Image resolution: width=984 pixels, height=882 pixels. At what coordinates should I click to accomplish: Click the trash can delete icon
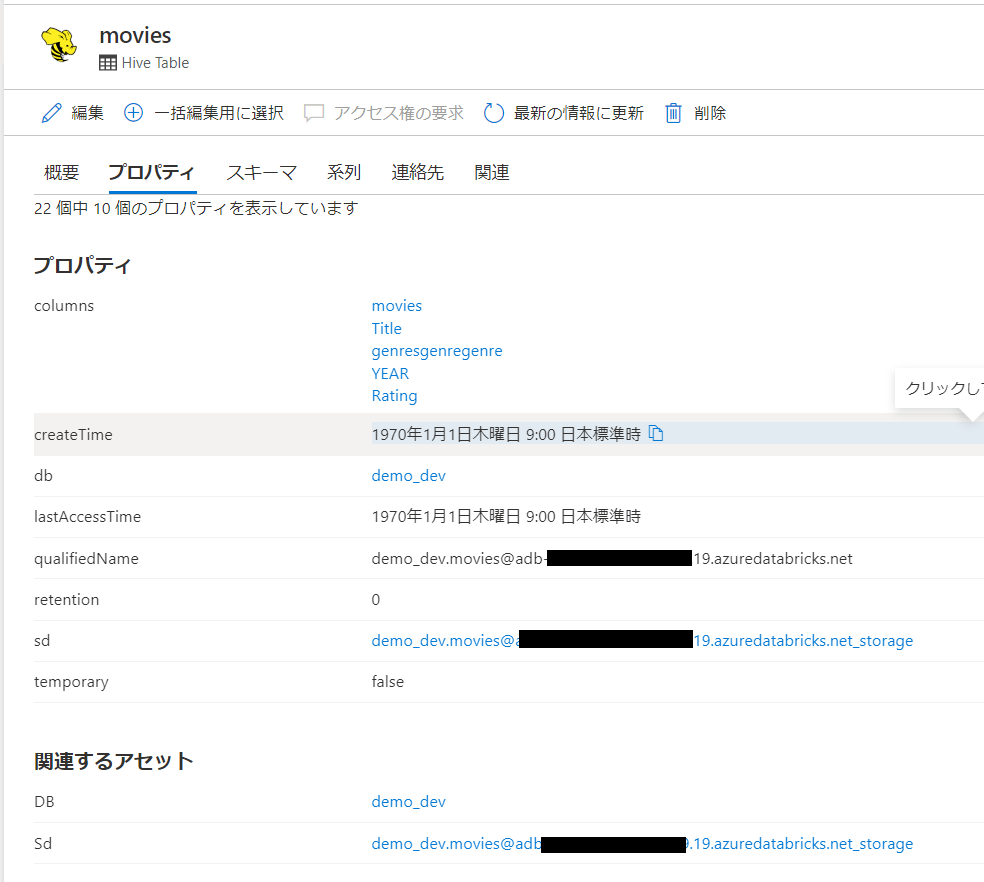pos(673,113)
